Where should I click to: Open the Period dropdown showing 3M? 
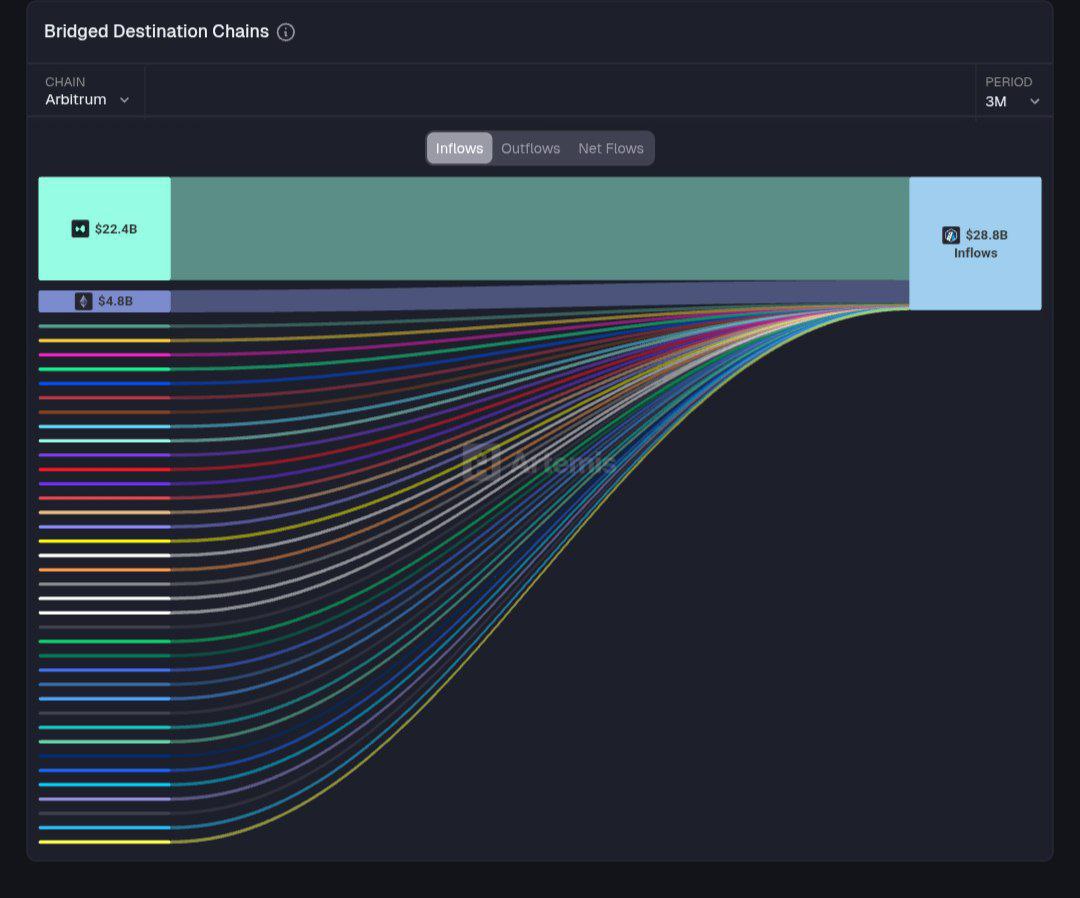coord(1012,92)
